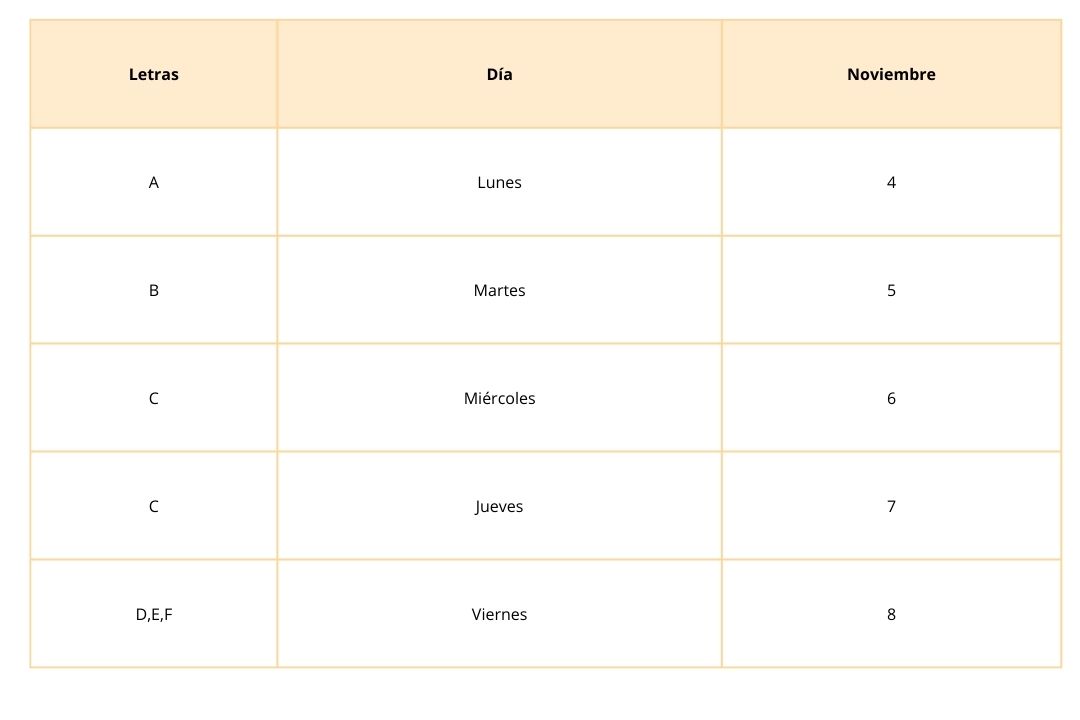
Task: Select the Martes cell
Action: 499,290
